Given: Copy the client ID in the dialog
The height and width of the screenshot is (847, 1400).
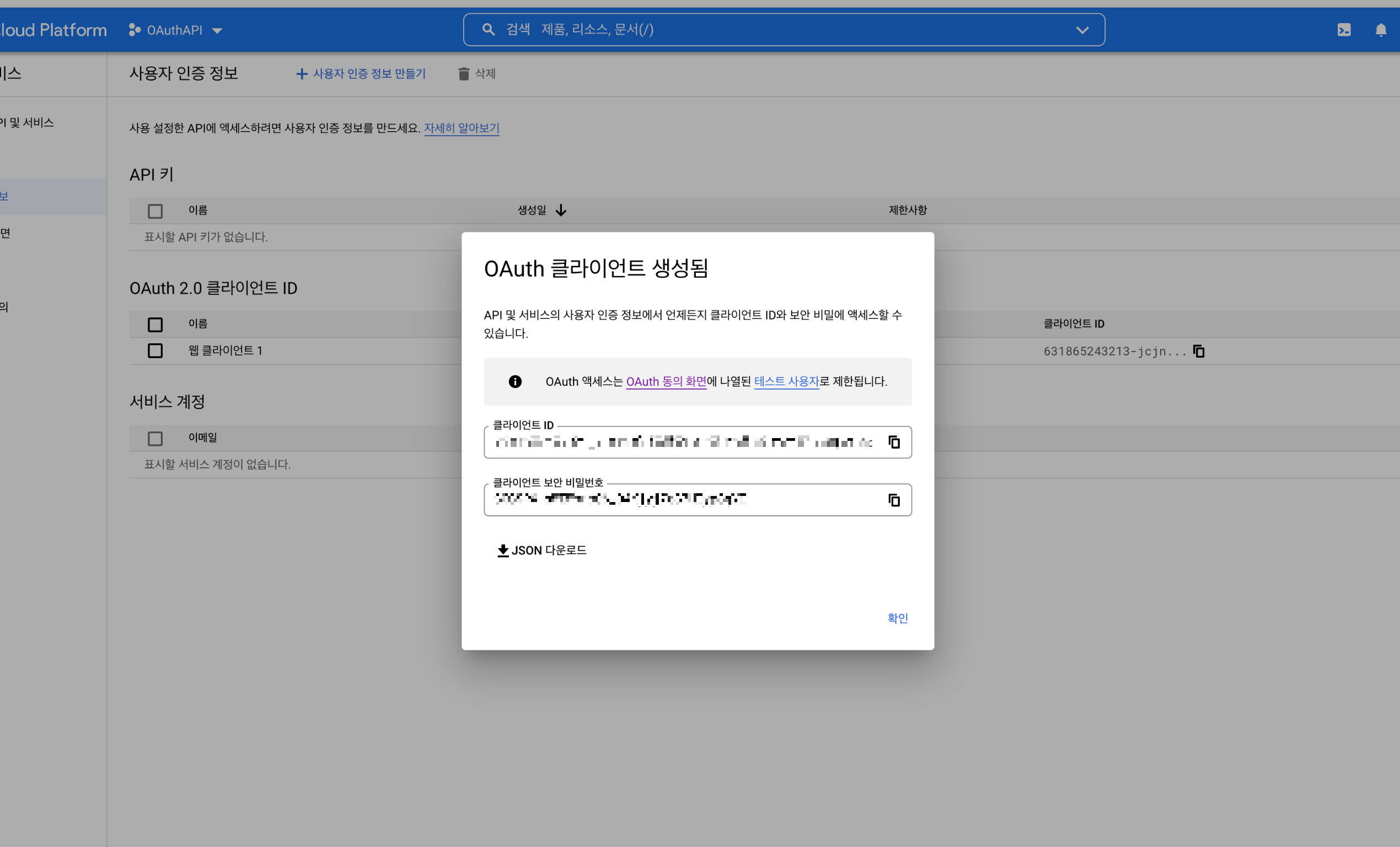Looking at the screenshot, I should point(894,441).
